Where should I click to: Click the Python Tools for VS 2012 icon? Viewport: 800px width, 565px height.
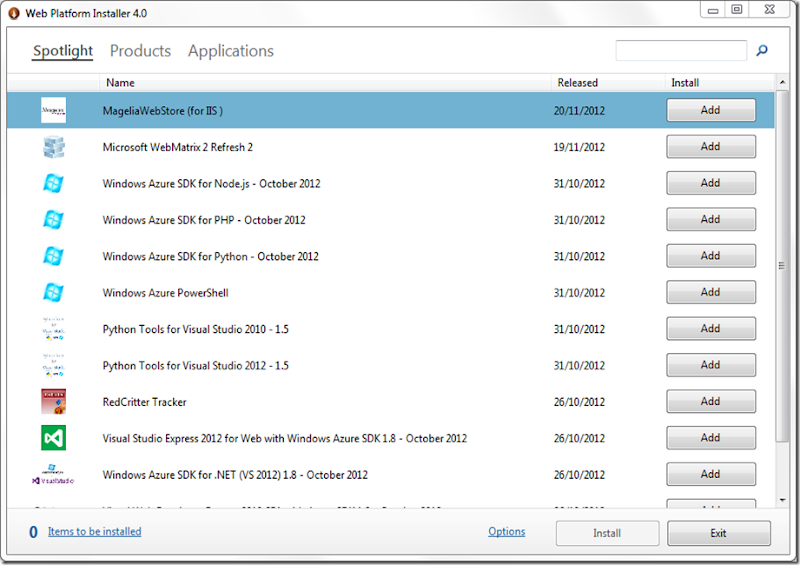click(54, 365)
